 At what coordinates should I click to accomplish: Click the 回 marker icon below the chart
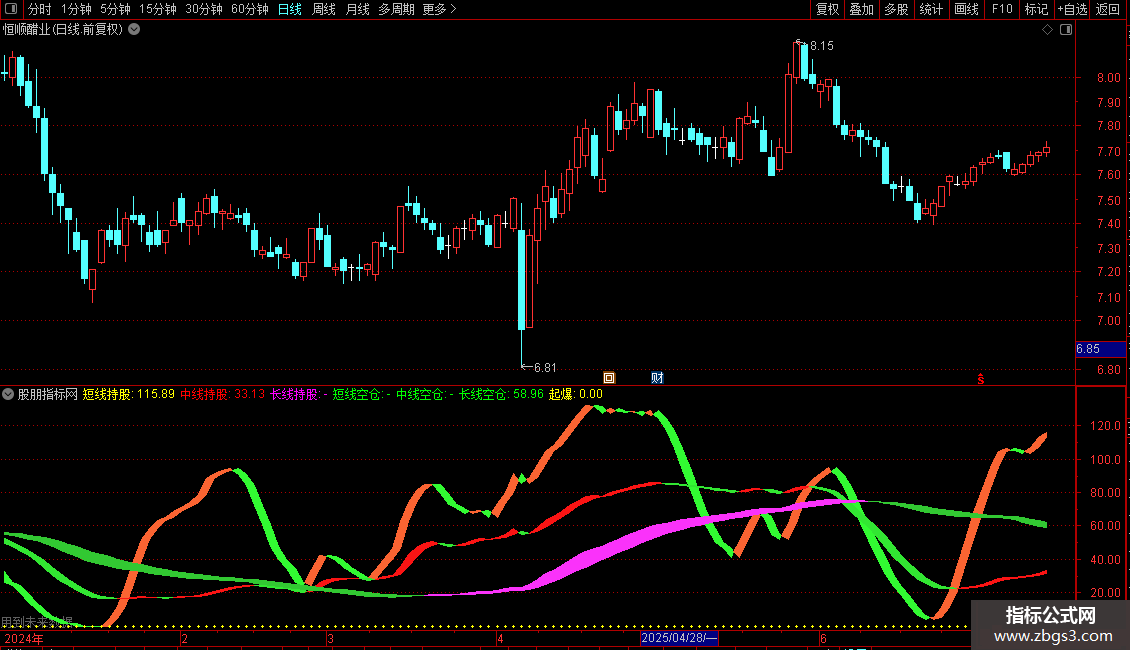(x=609, y=378)
